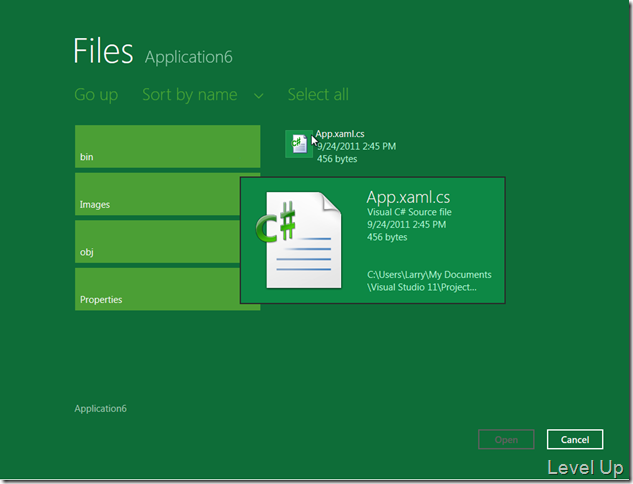Image resolution: width=633 pixels, height=484 pixels.
Task: Click 9/24/2011 2:45 PM date in the popup
Action: (x=407, y=225)
